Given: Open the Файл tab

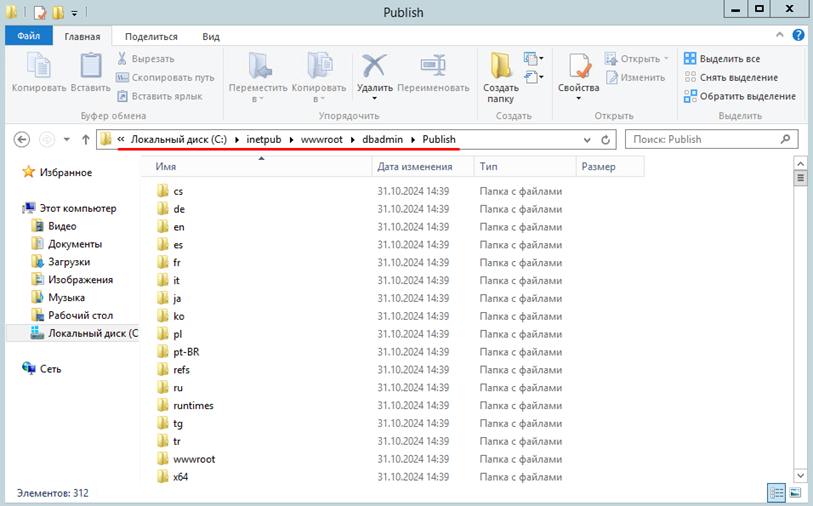Looking at the screenshot, I should [x=29, y=36].
